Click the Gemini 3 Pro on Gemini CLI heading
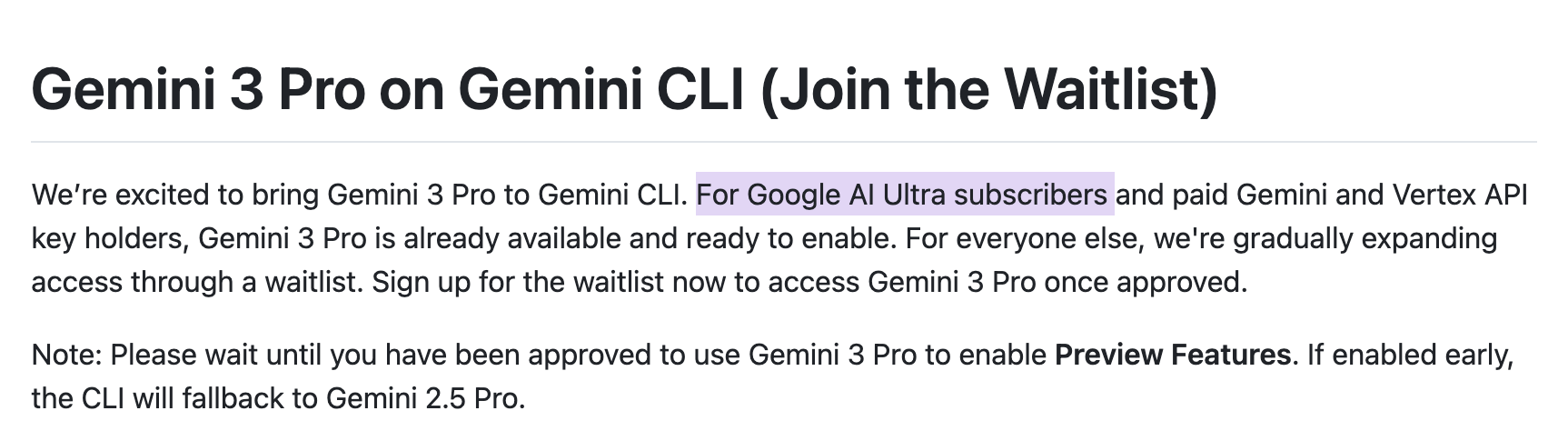Image resolution: width=1568 pixels, height=431 pixels. coord(624,89)
